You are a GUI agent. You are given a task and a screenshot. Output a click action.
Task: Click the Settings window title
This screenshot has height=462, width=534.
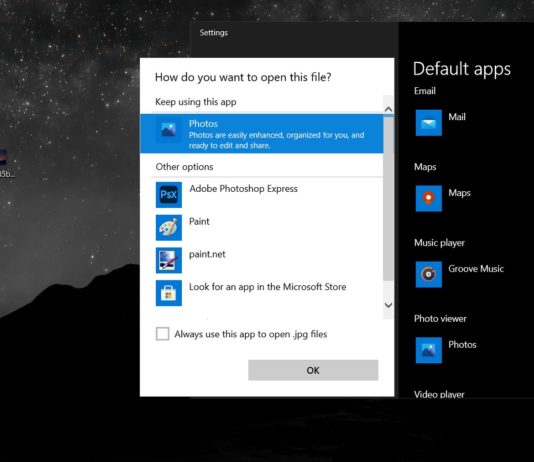pos(214,33)
